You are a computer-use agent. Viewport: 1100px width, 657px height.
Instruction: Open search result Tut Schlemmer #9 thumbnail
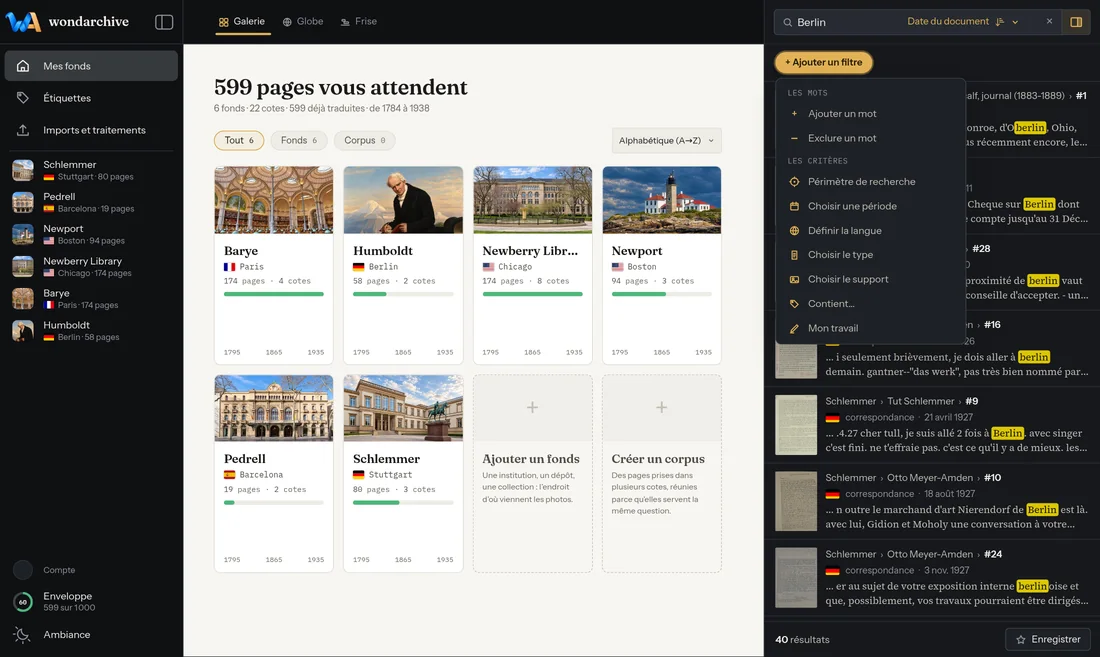click(796, 425)
